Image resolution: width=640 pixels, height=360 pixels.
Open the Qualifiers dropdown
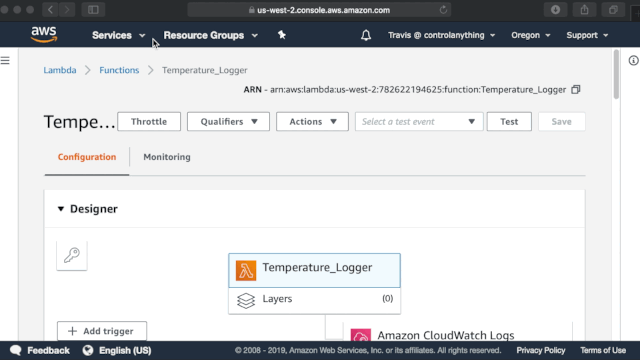point(228,122)
